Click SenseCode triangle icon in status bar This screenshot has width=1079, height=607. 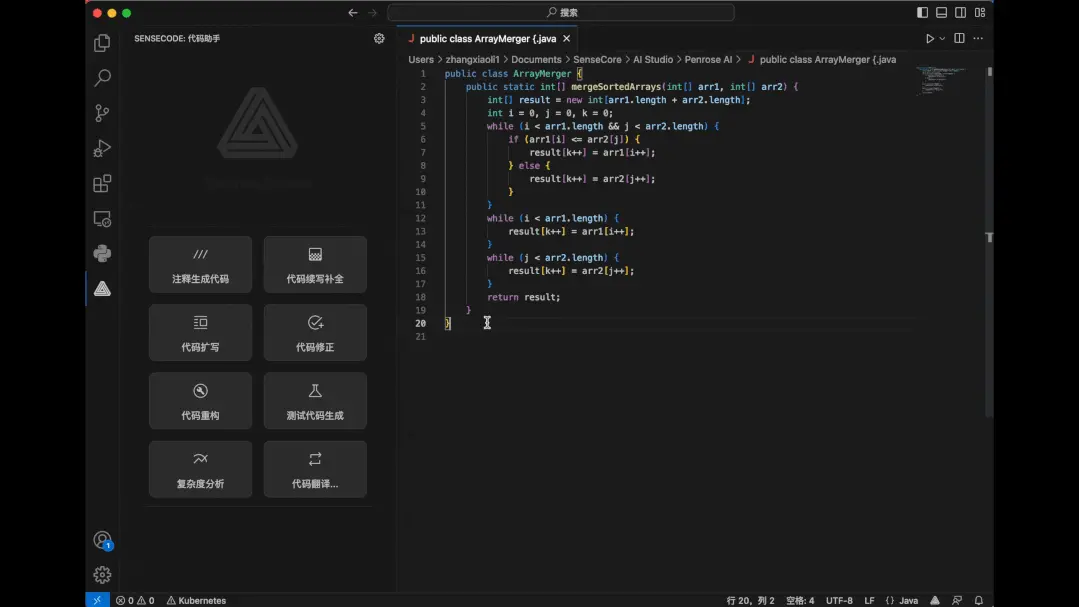[934, 600]
